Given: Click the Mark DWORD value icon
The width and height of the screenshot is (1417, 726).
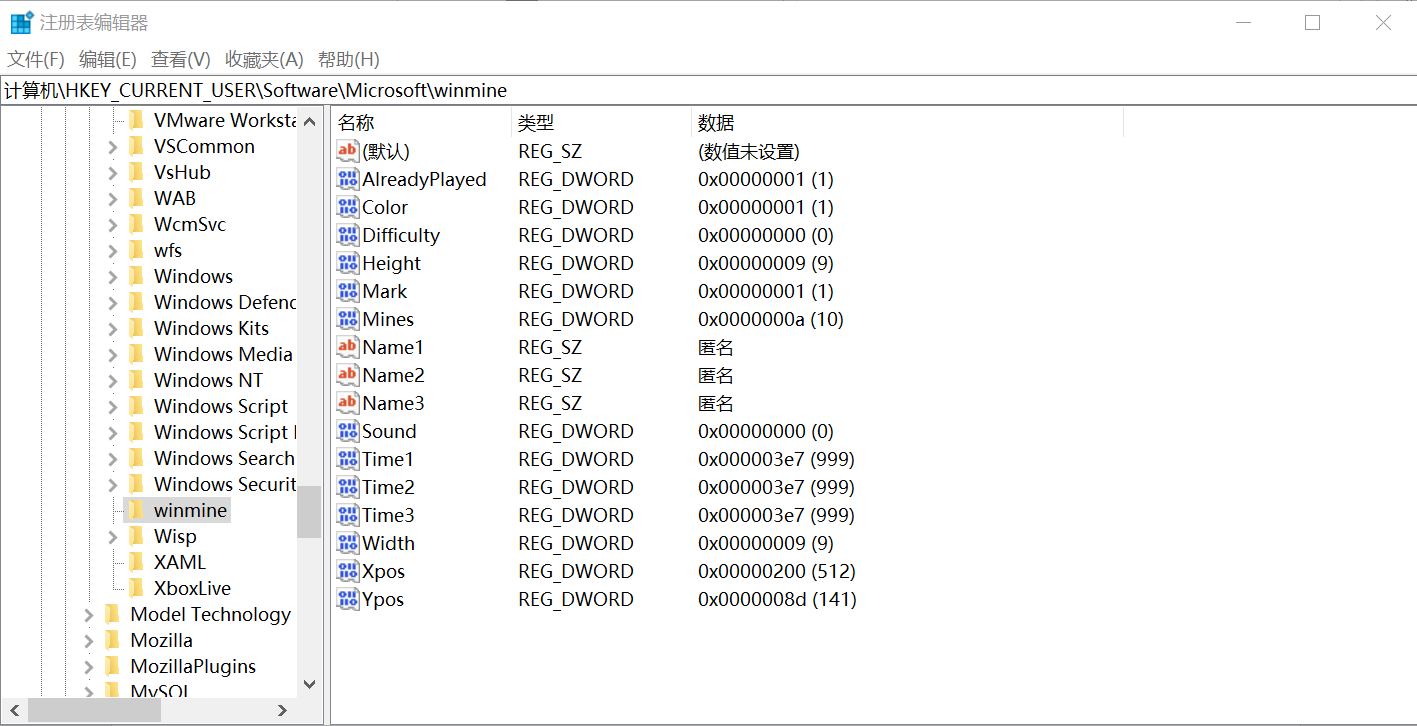Looking at the screenshot, I should [348, 291].
